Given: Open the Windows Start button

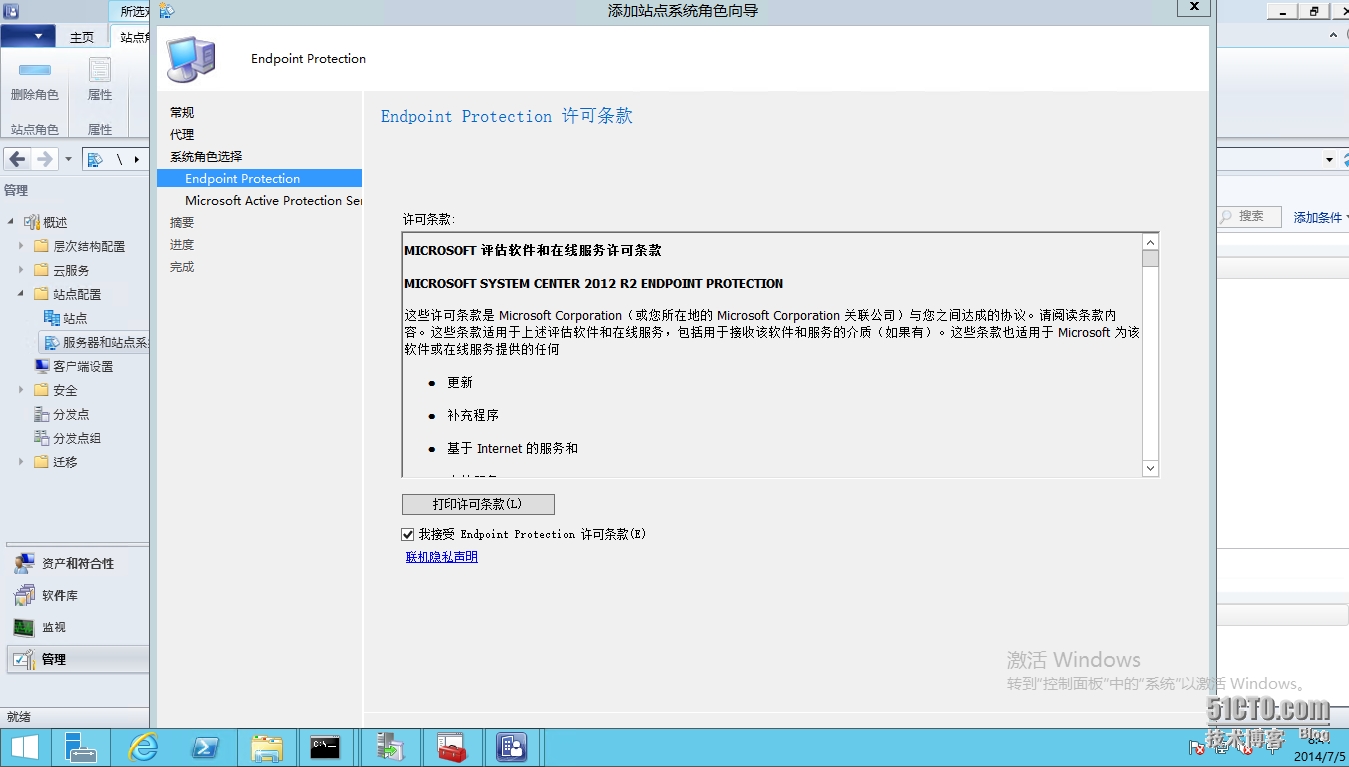Looking at the screenshot, I should pos(24,747).
